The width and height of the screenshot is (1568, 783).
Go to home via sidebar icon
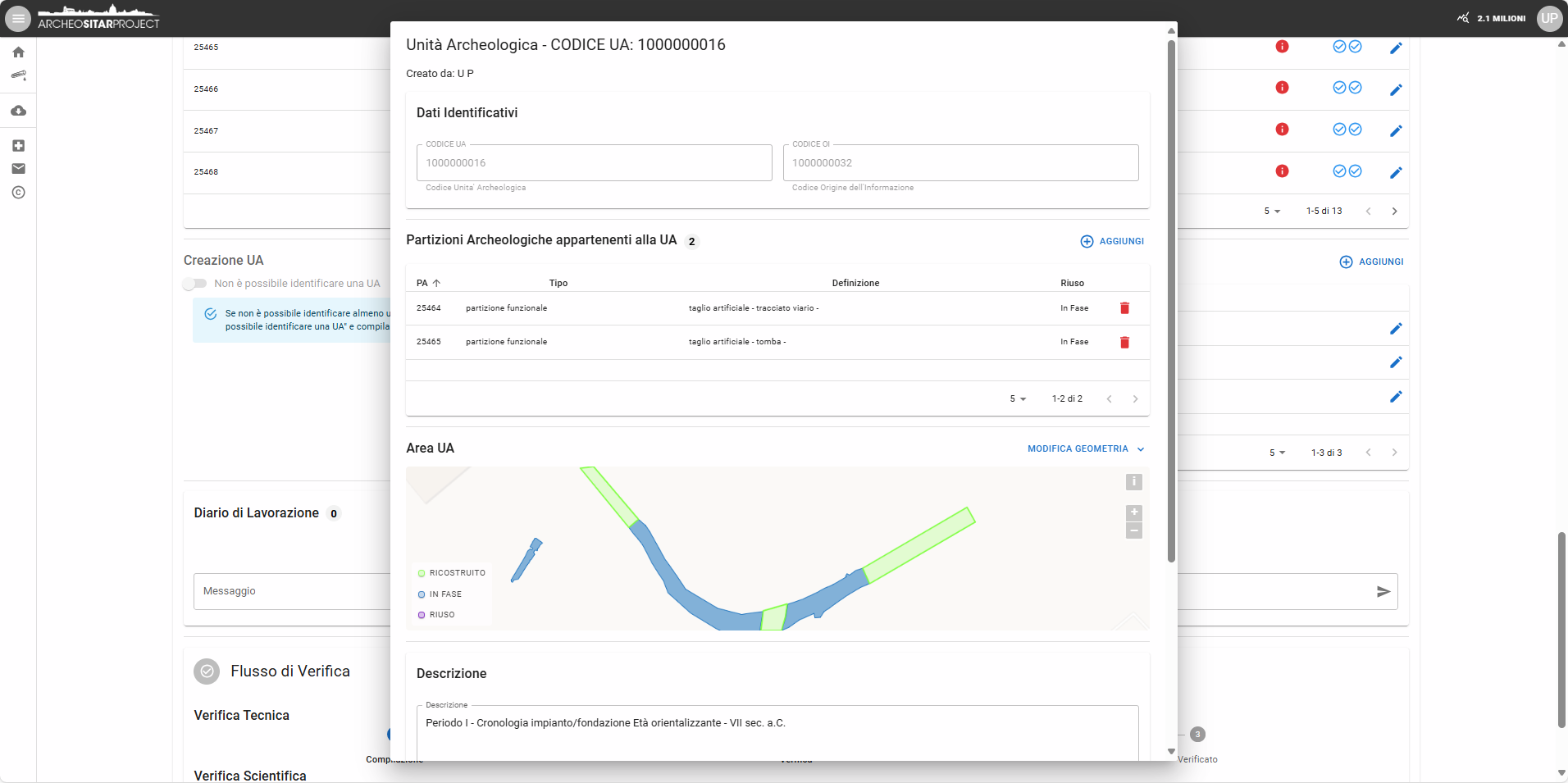click(18, 52)
